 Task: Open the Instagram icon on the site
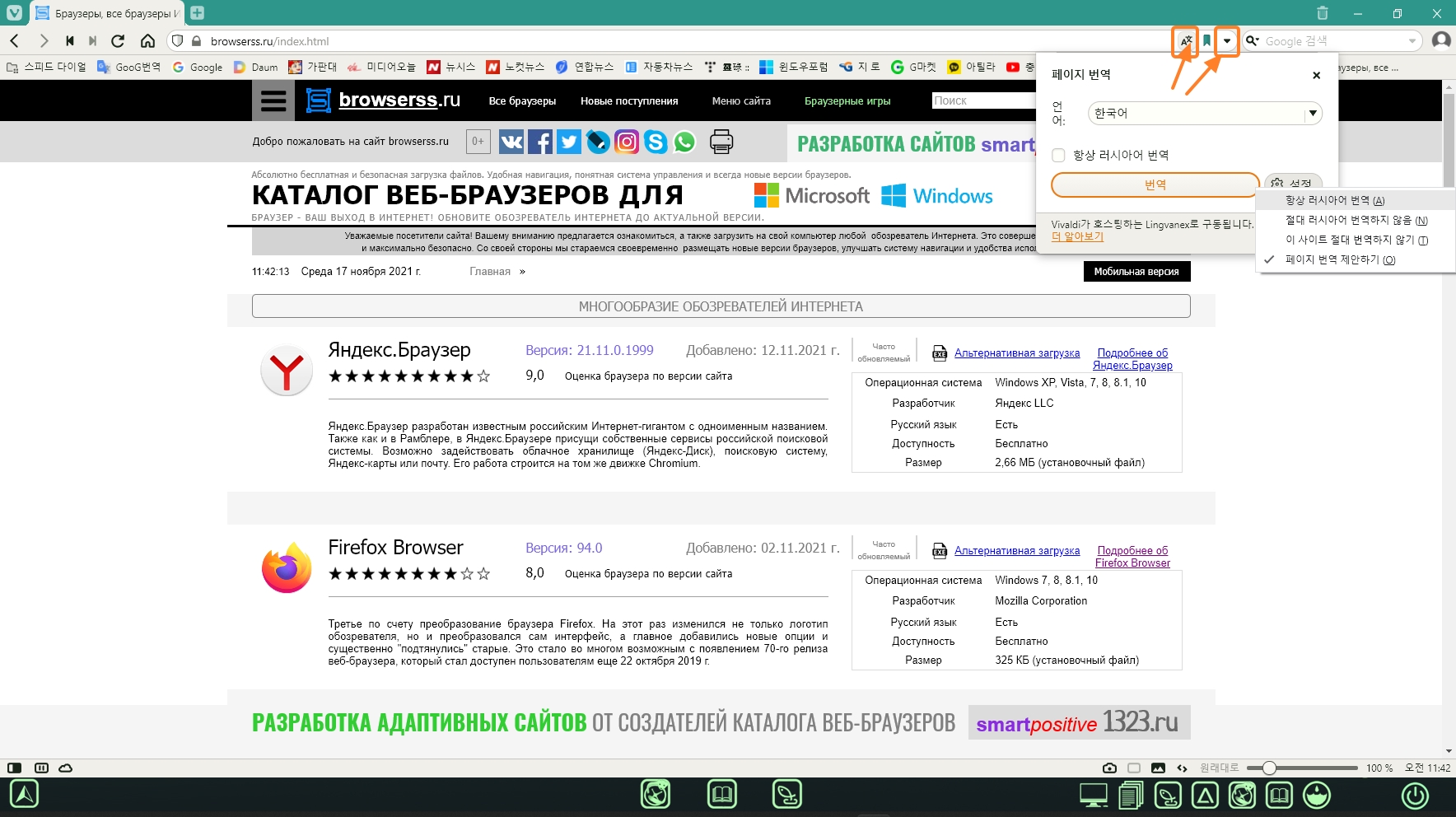point(627,142)
